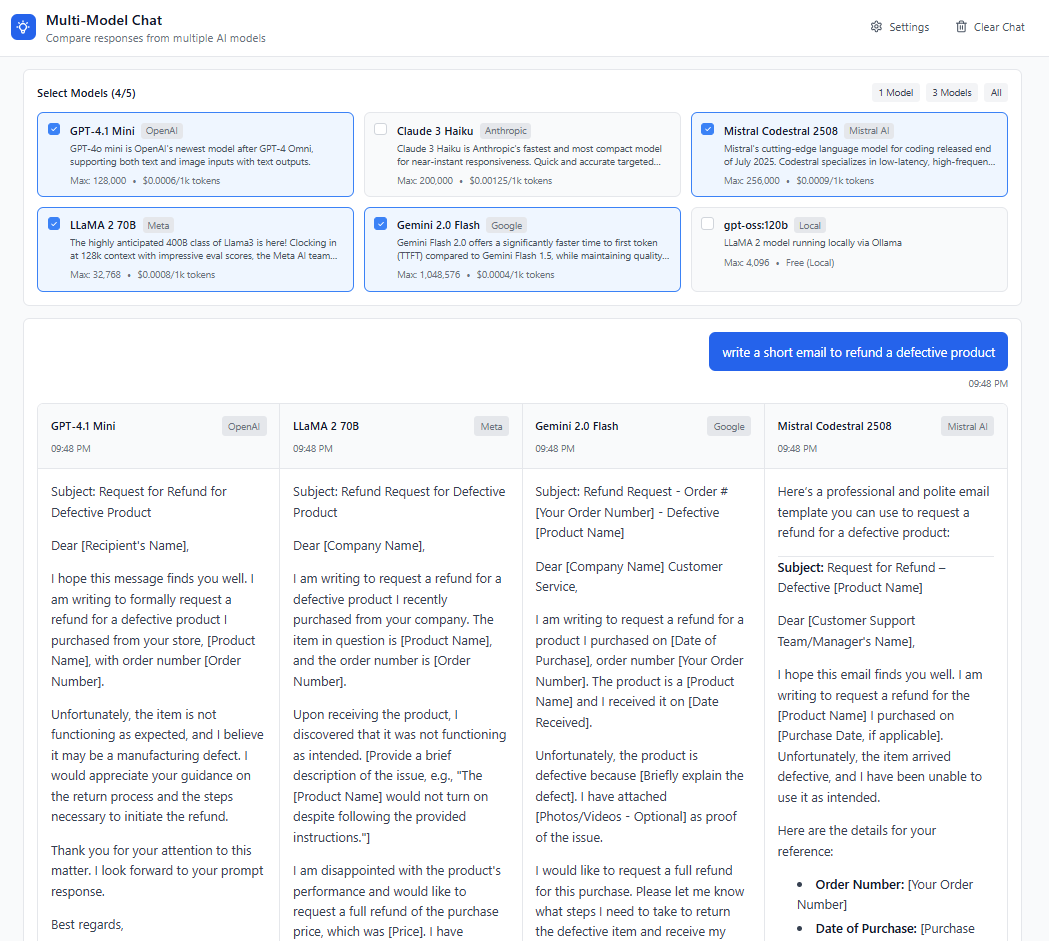The width and height of the screenshot is (1049, 941).
Task: Uncheck the Gemini 2.0 Flash checkbox
Action: point(381,224)
